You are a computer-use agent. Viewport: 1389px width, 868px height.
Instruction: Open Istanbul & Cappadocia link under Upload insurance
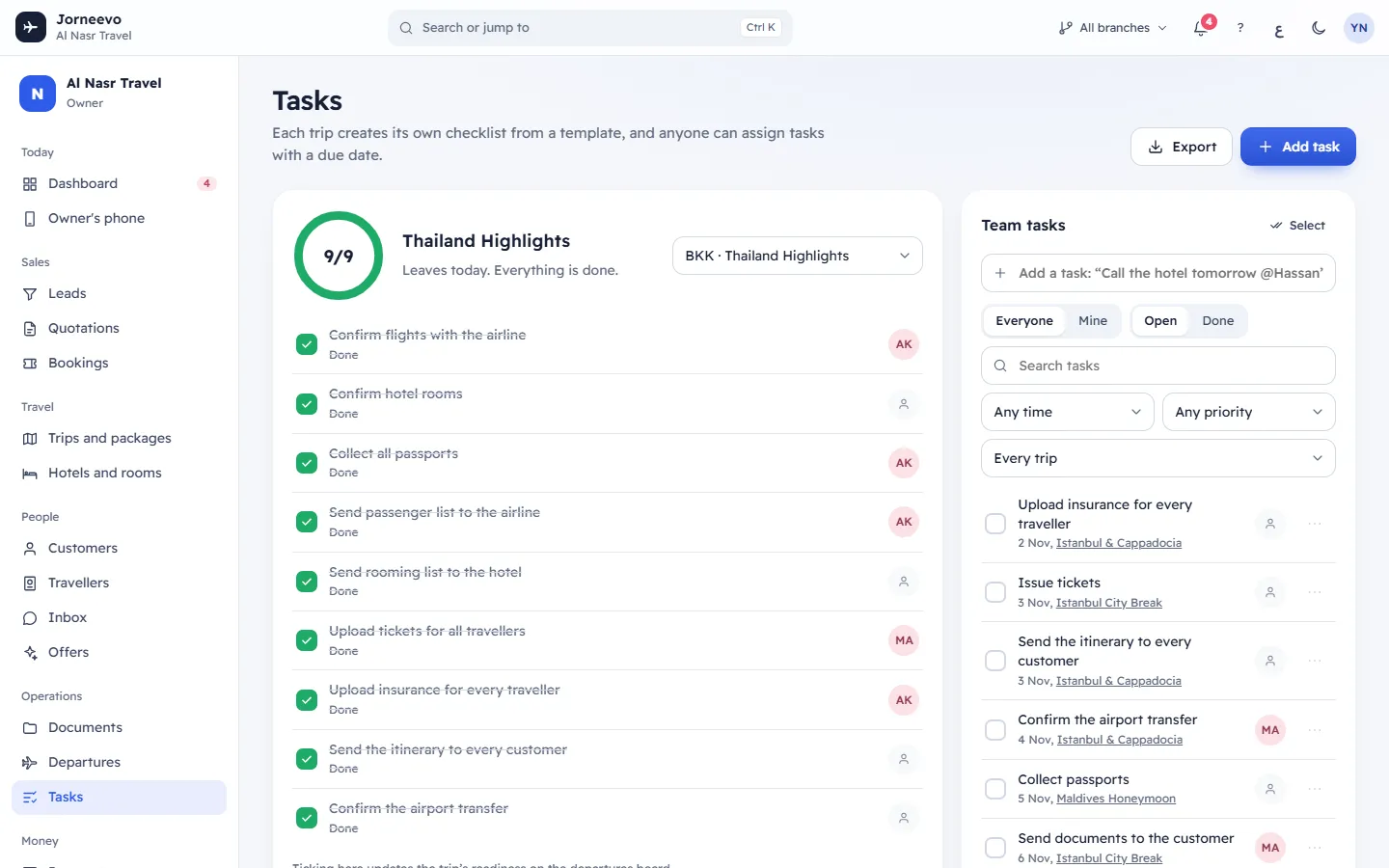[x=1119, y=543]
